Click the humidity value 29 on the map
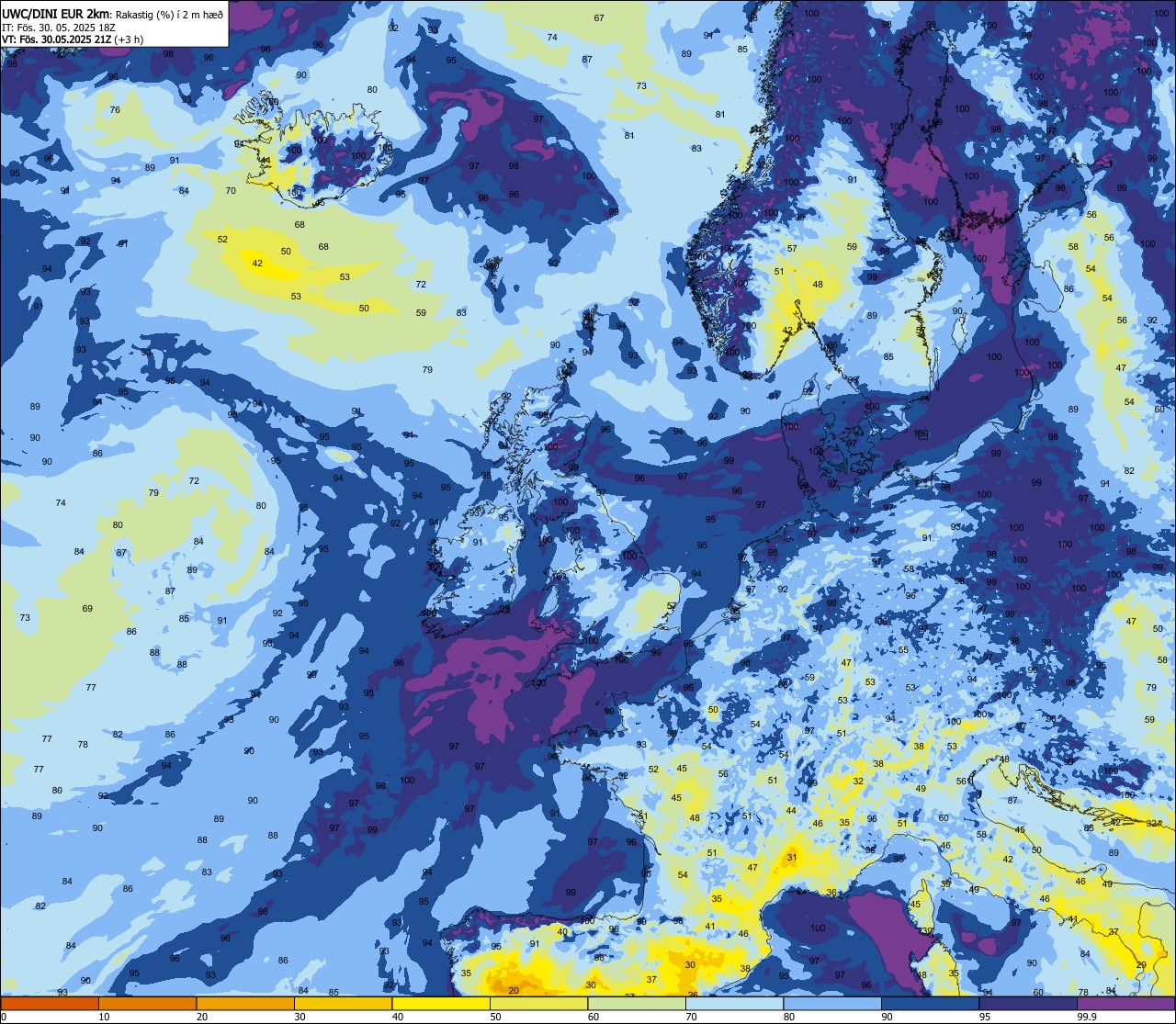Screen dimensions: 1176x1024 coord(1141,964)
